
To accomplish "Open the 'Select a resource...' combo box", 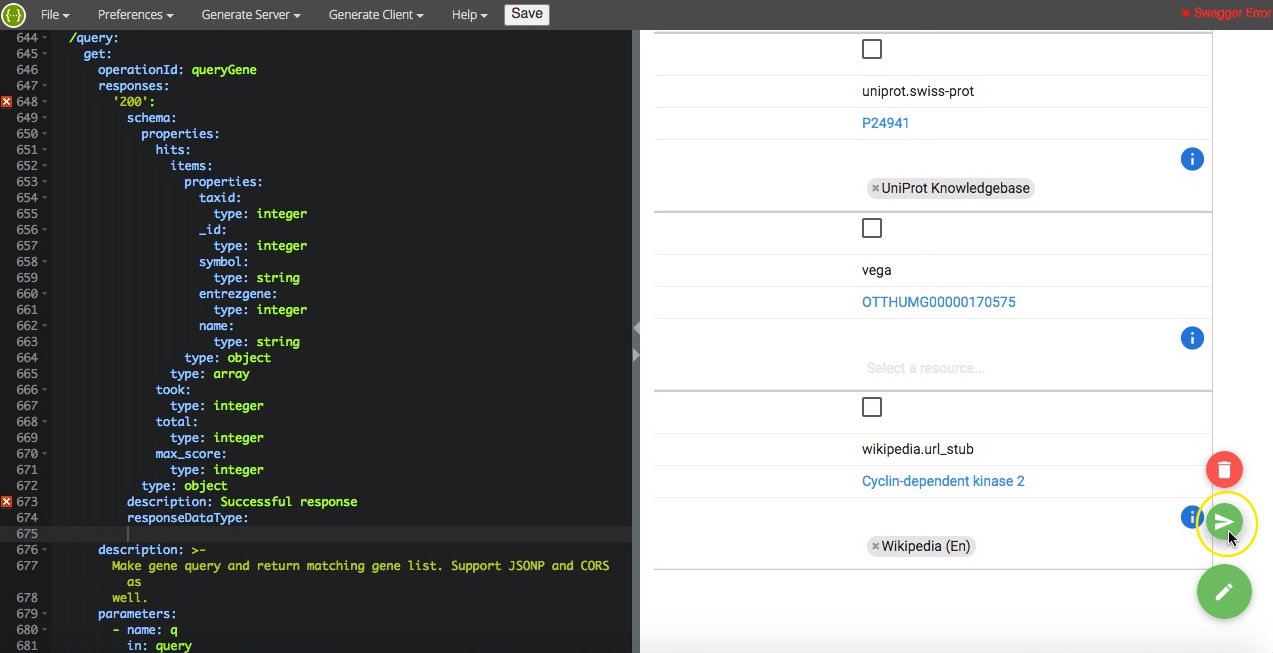I will 1000,368.
